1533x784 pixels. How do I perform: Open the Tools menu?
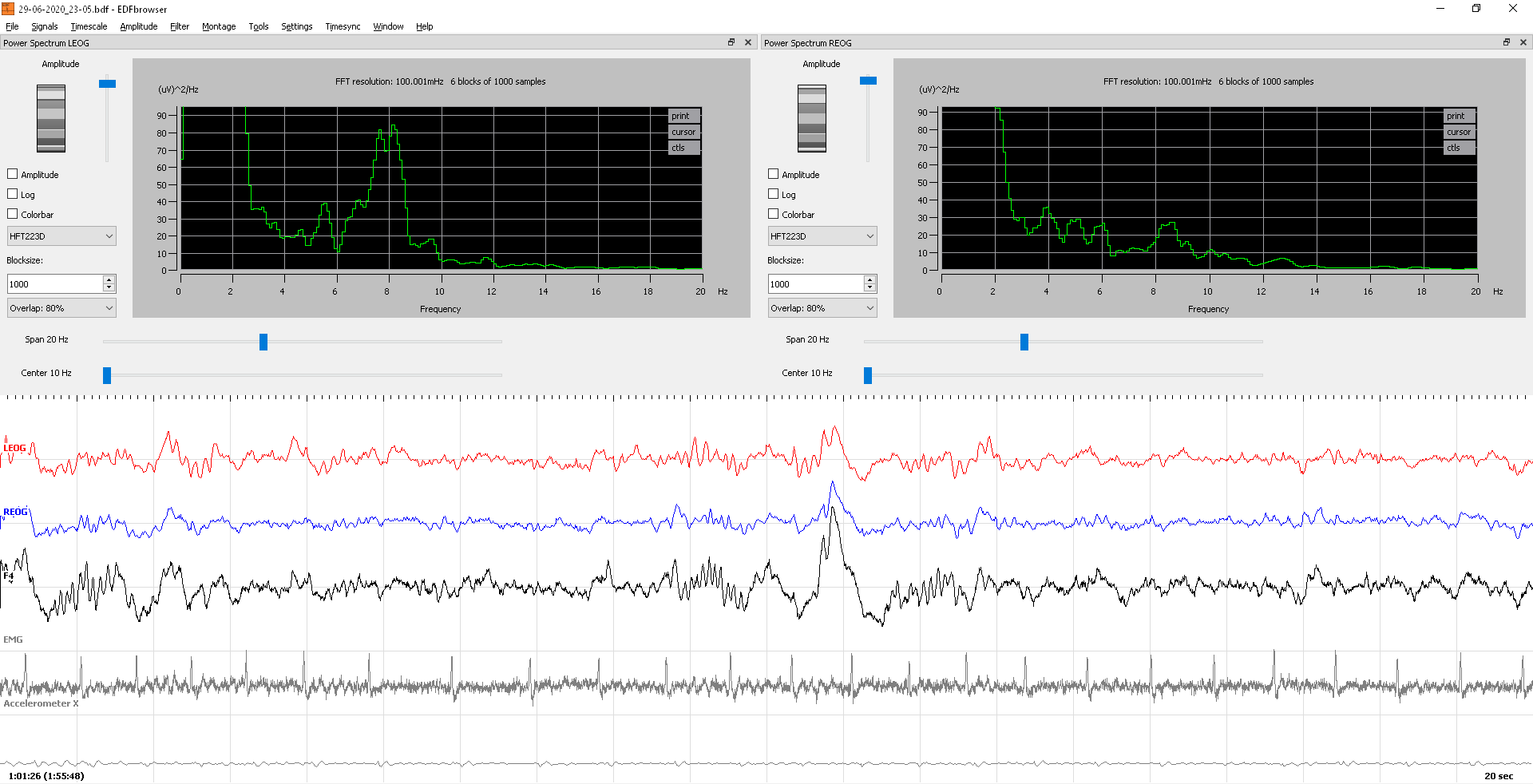coord(259,26)
